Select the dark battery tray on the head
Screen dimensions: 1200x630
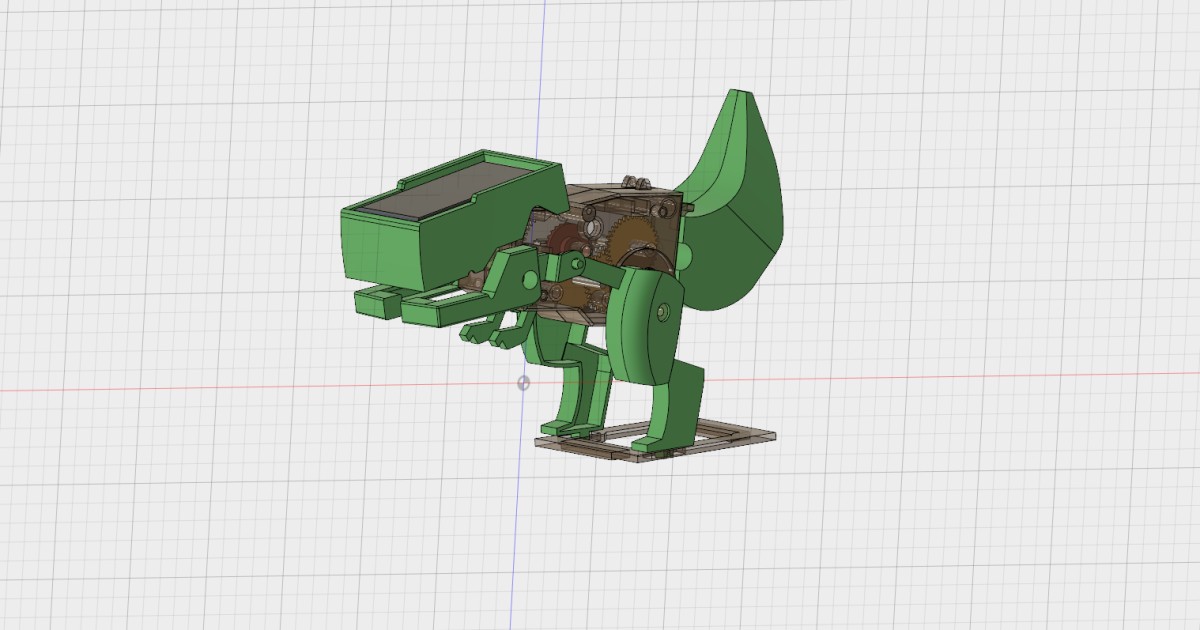click(x=448, y=205)
